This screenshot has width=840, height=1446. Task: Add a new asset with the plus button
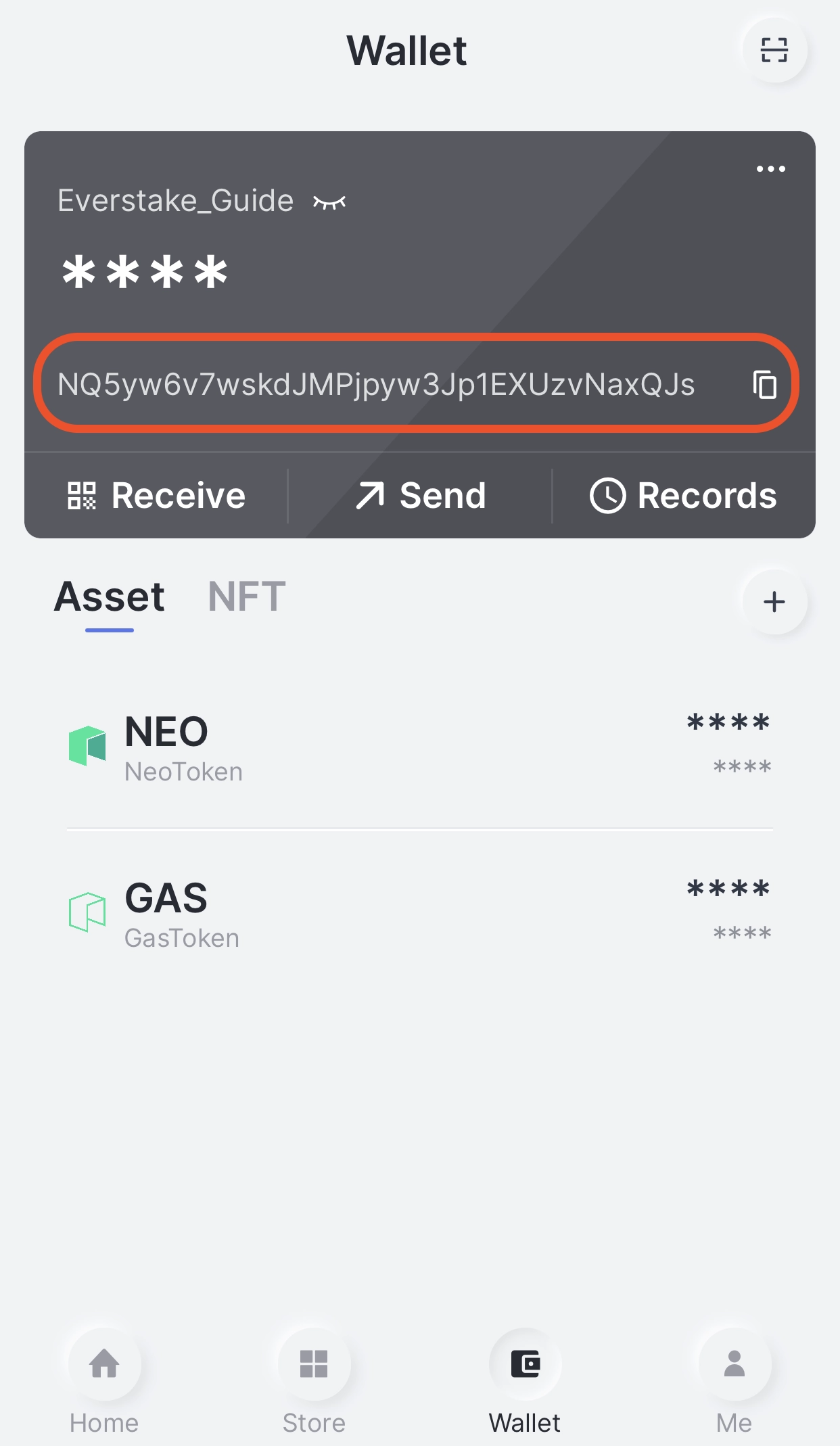pos(774,601)
